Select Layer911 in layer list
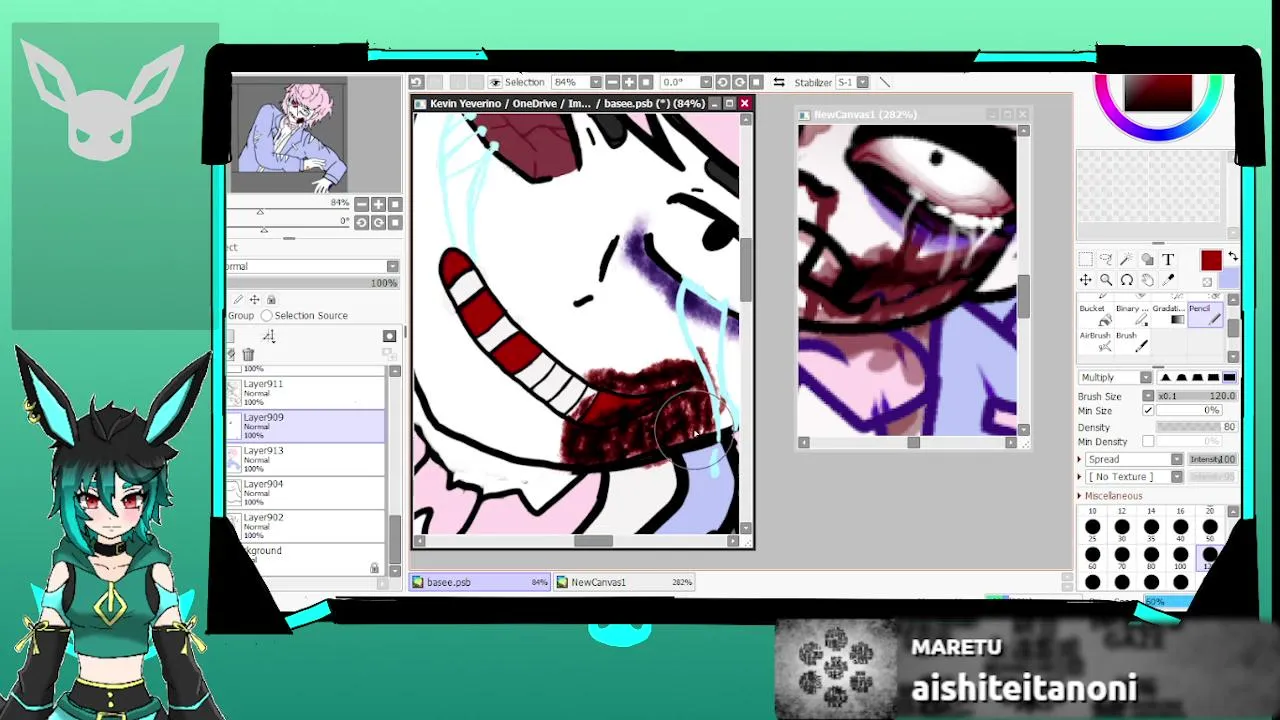 click(307, 393)
